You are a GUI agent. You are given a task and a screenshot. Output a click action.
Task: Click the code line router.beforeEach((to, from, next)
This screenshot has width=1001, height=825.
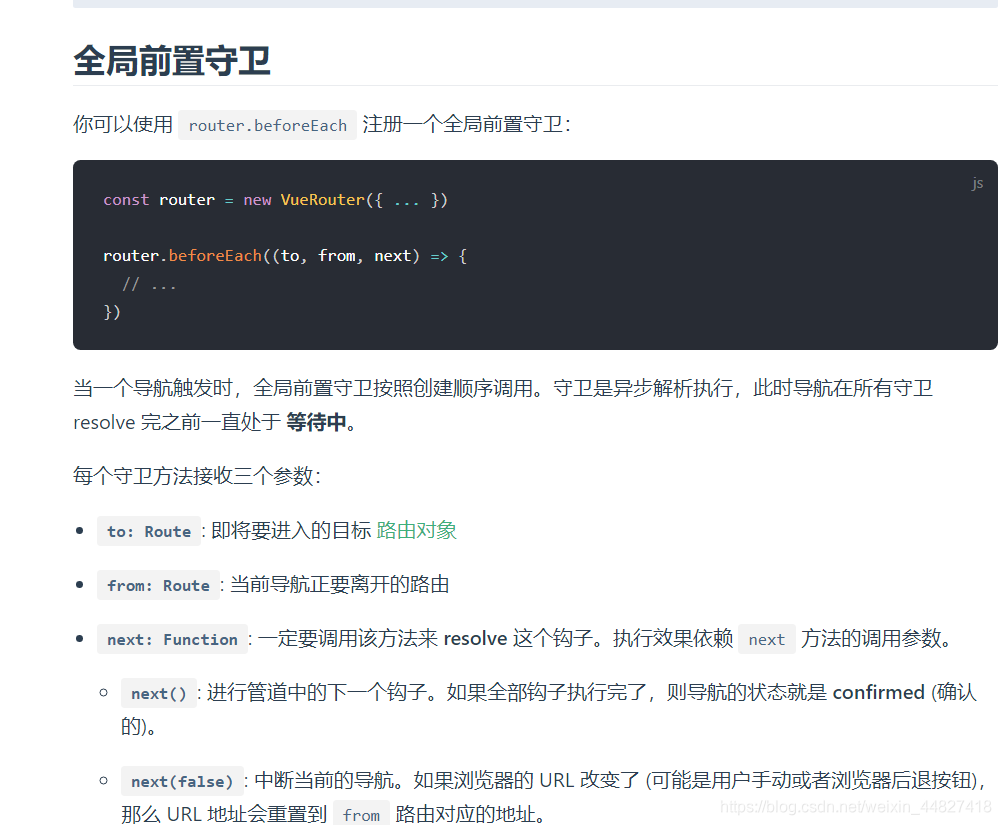click(285, 255)
